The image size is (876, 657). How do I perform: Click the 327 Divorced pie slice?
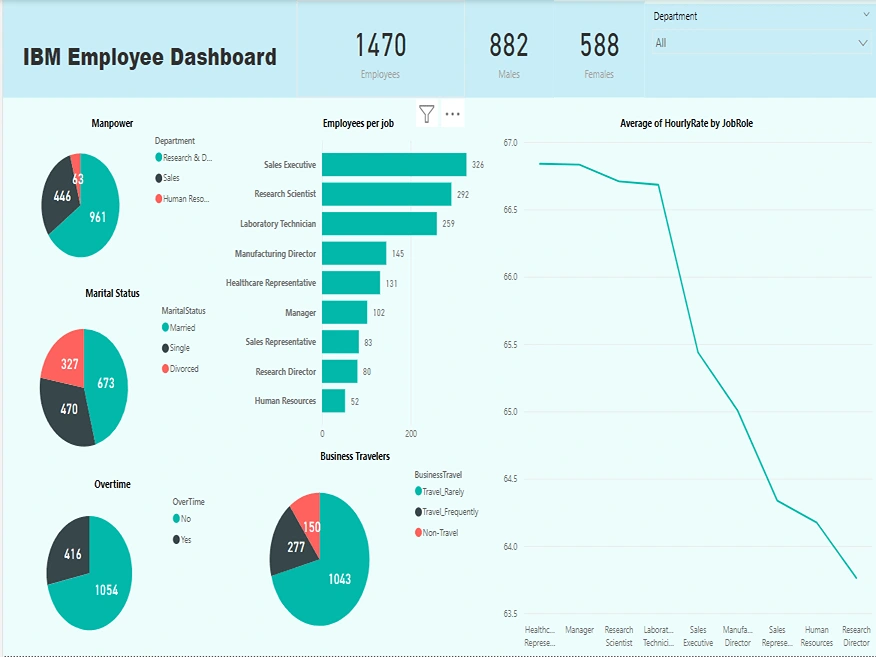66,360
